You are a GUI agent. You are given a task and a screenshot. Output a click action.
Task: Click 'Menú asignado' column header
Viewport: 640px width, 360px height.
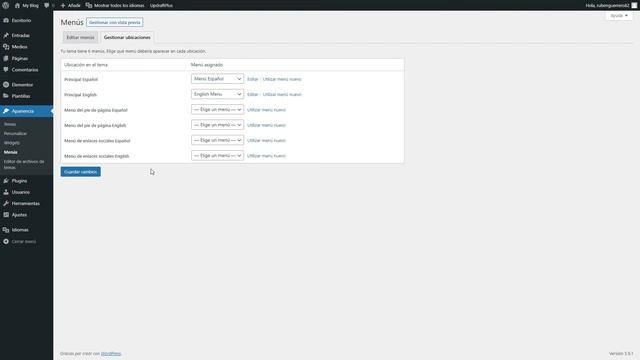click(207, 65)
